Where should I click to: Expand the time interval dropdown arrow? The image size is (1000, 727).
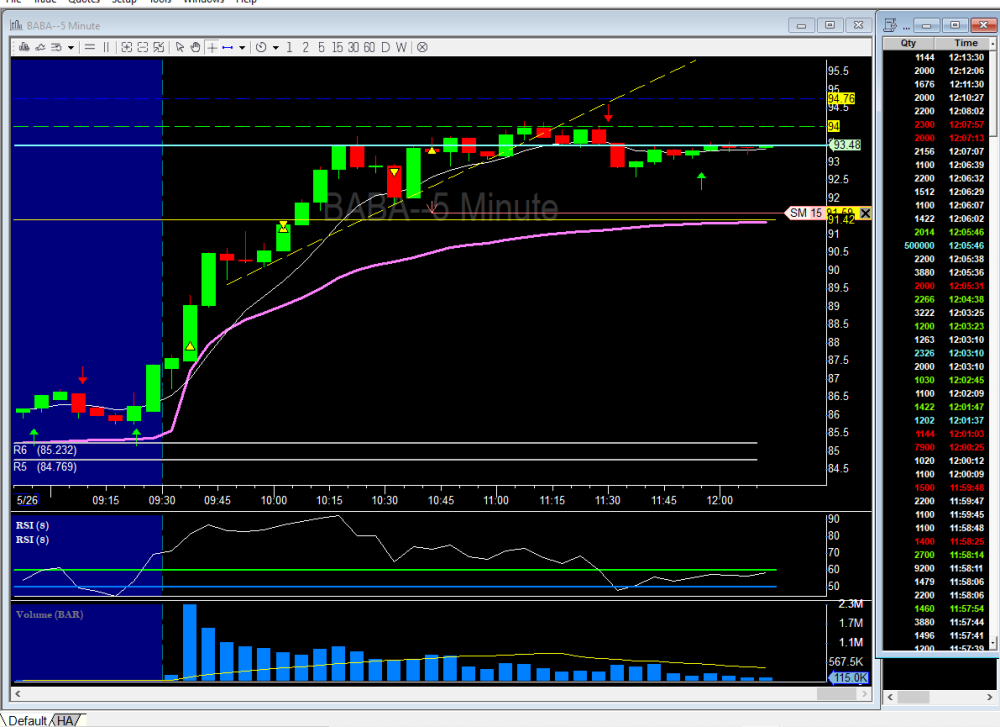point(276,47)
